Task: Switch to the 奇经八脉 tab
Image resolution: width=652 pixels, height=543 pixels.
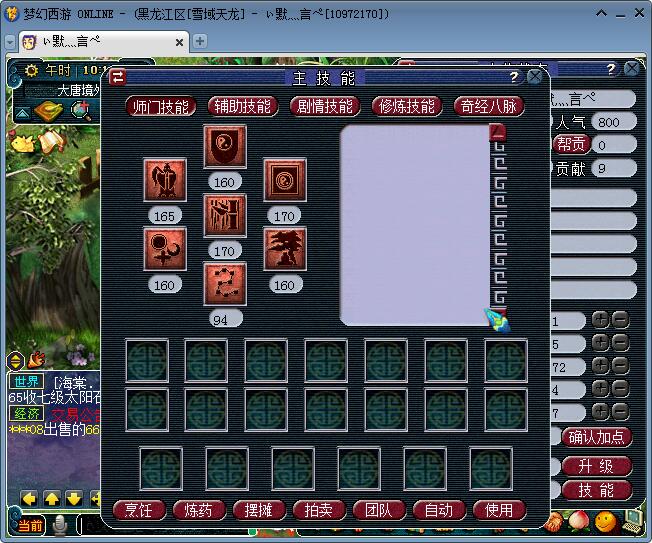Action: tap(489, 106)
